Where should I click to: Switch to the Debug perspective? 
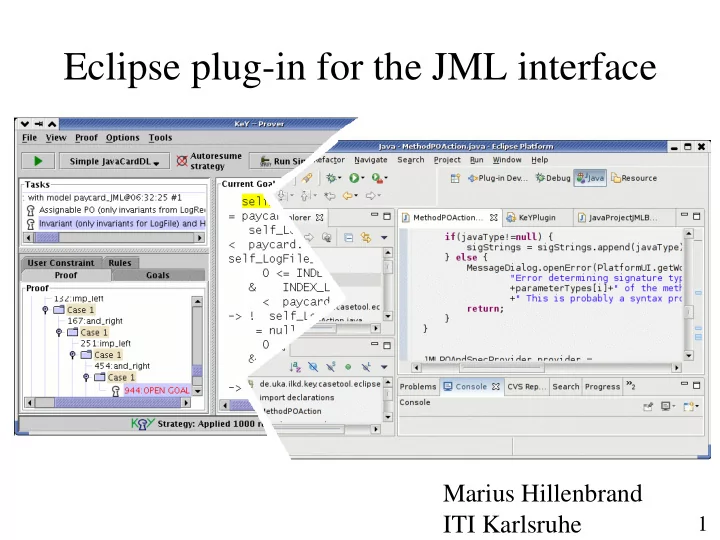[x=553, y=178]
